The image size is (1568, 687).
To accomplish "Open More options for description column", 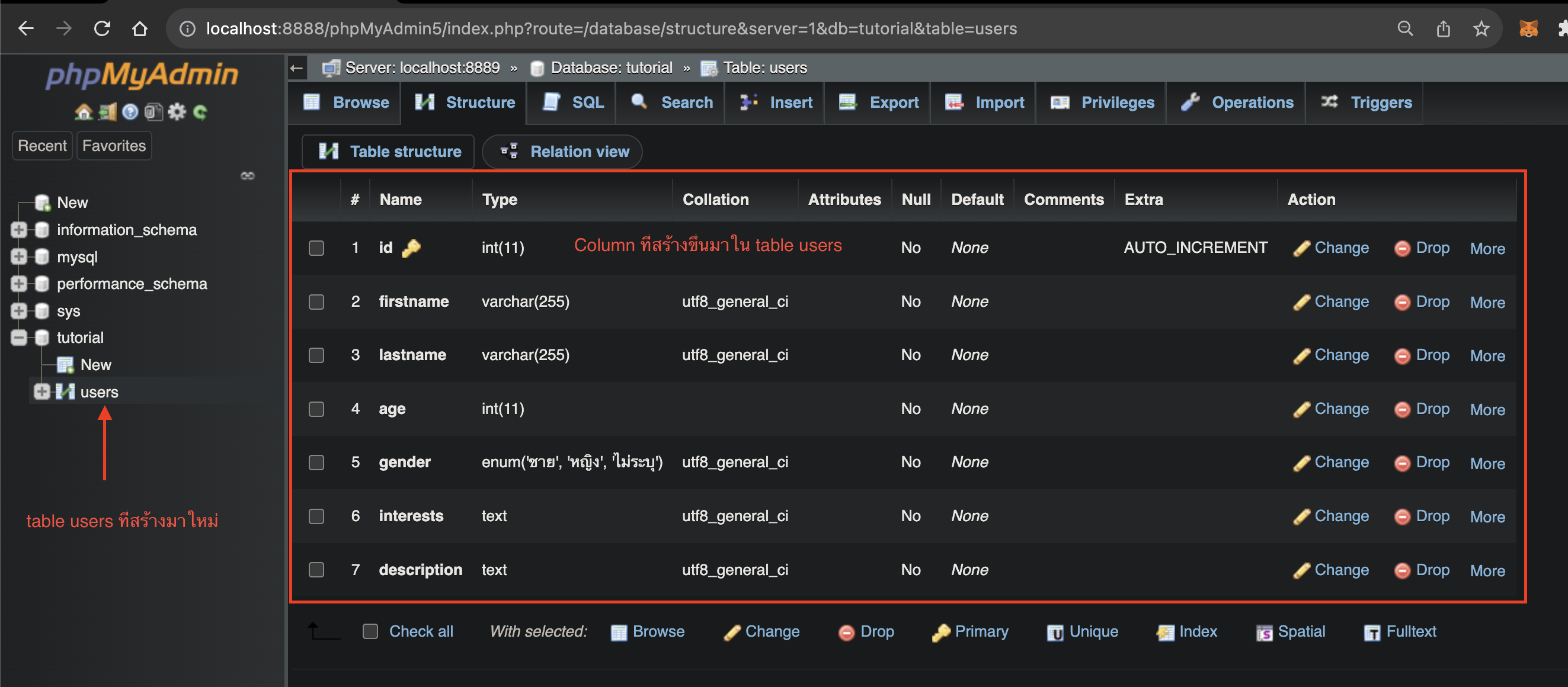I will coord(1487,570).
